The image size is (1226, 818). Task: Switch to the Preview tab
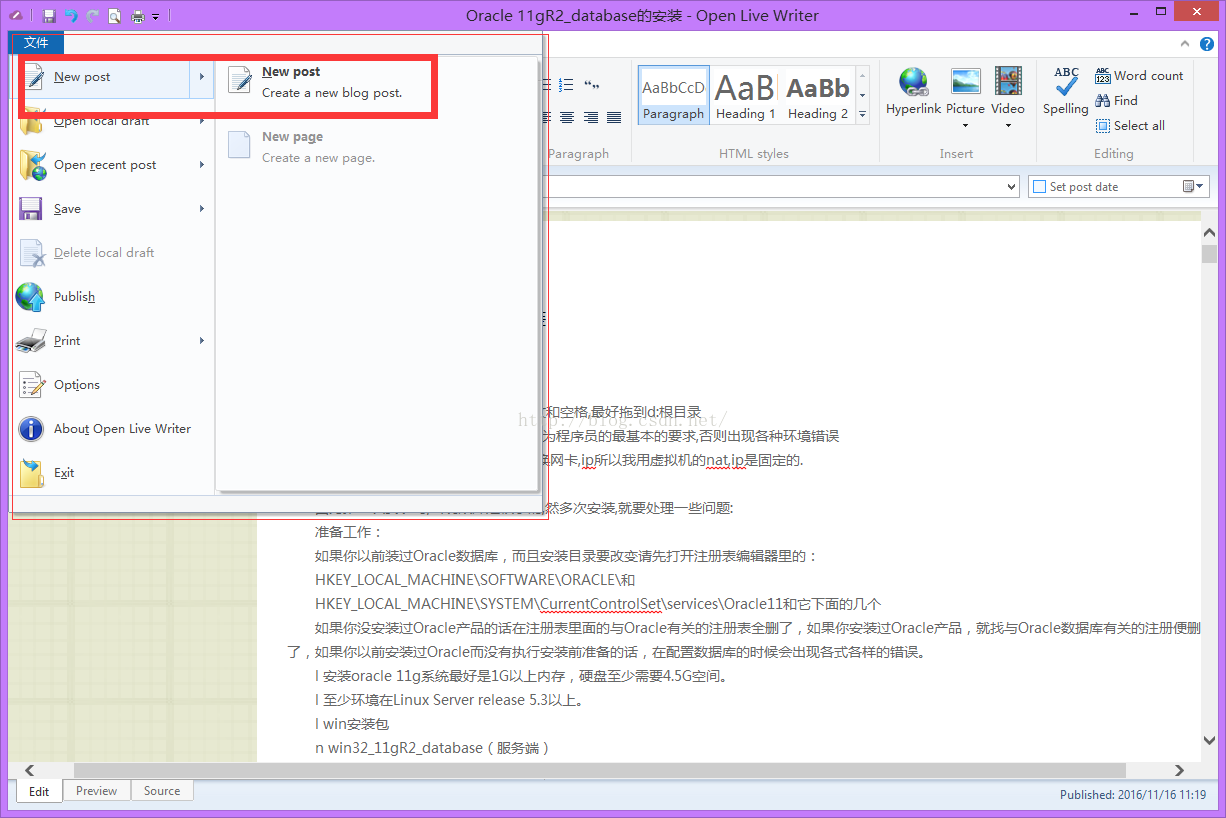click(96, 791)
